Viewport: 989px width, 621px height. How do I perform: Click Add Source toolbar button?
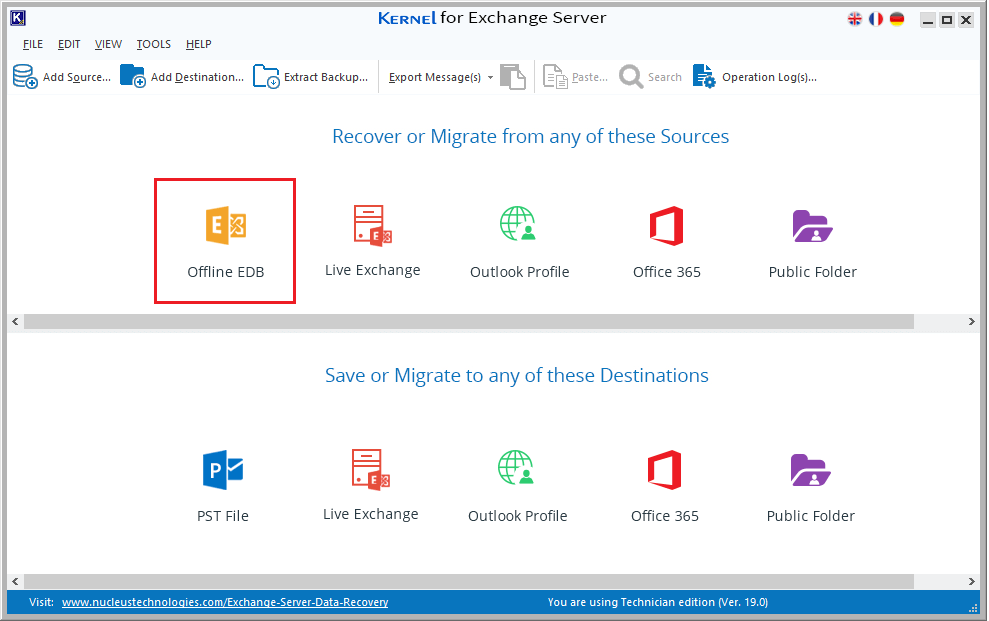(62, 77)
